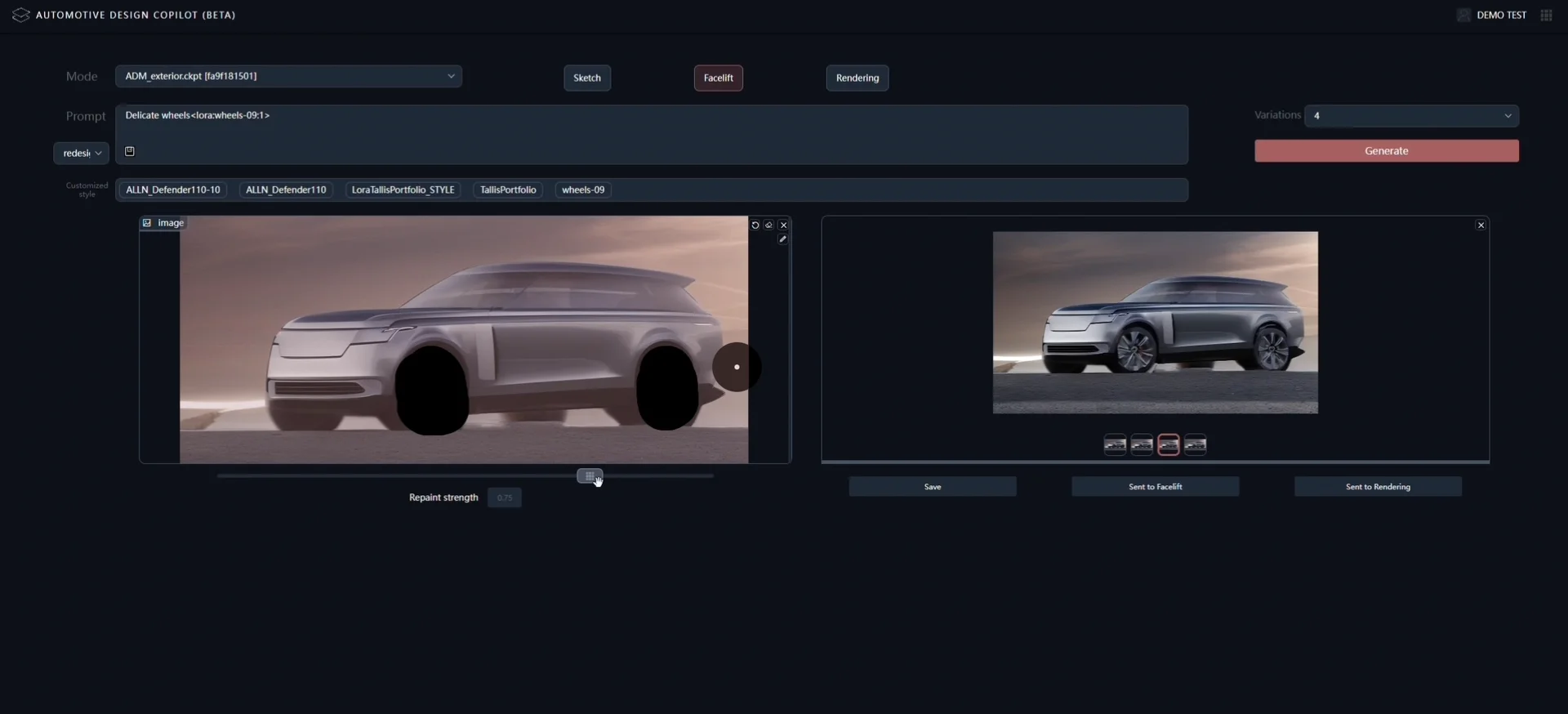Screen dimensions: 1568x714
Task: Select the eraser tool on image canvas
Action: pos(768,225)
